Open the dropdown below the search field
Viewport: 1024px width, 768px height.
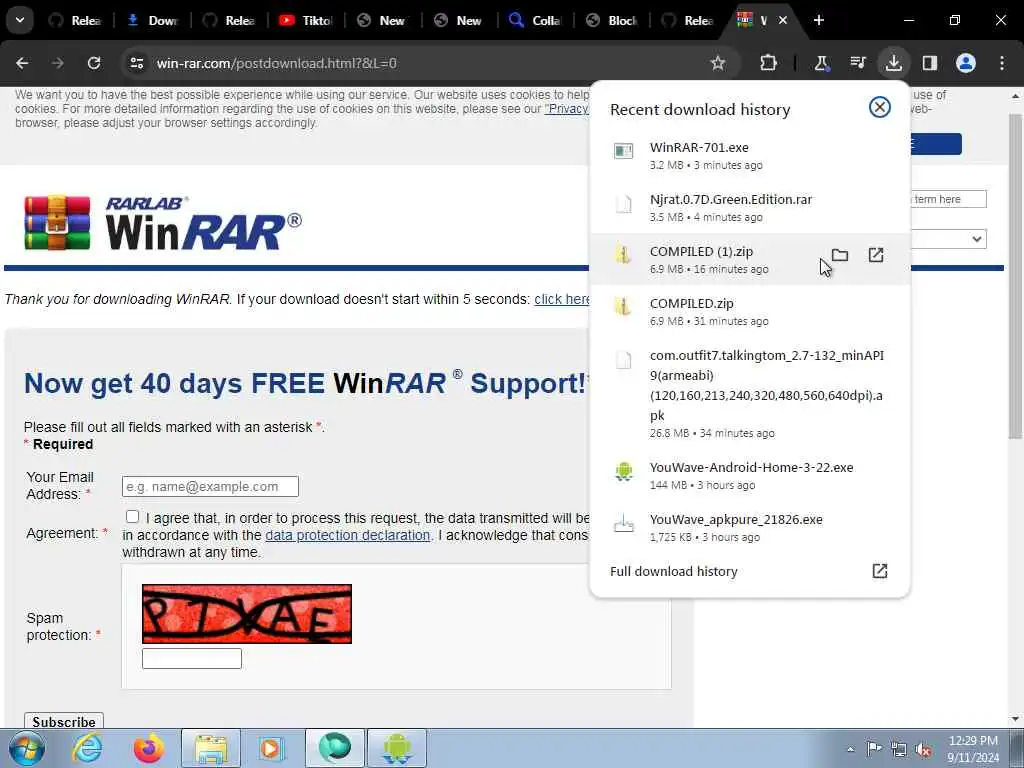pyautogui.click(x=948, y=239)
